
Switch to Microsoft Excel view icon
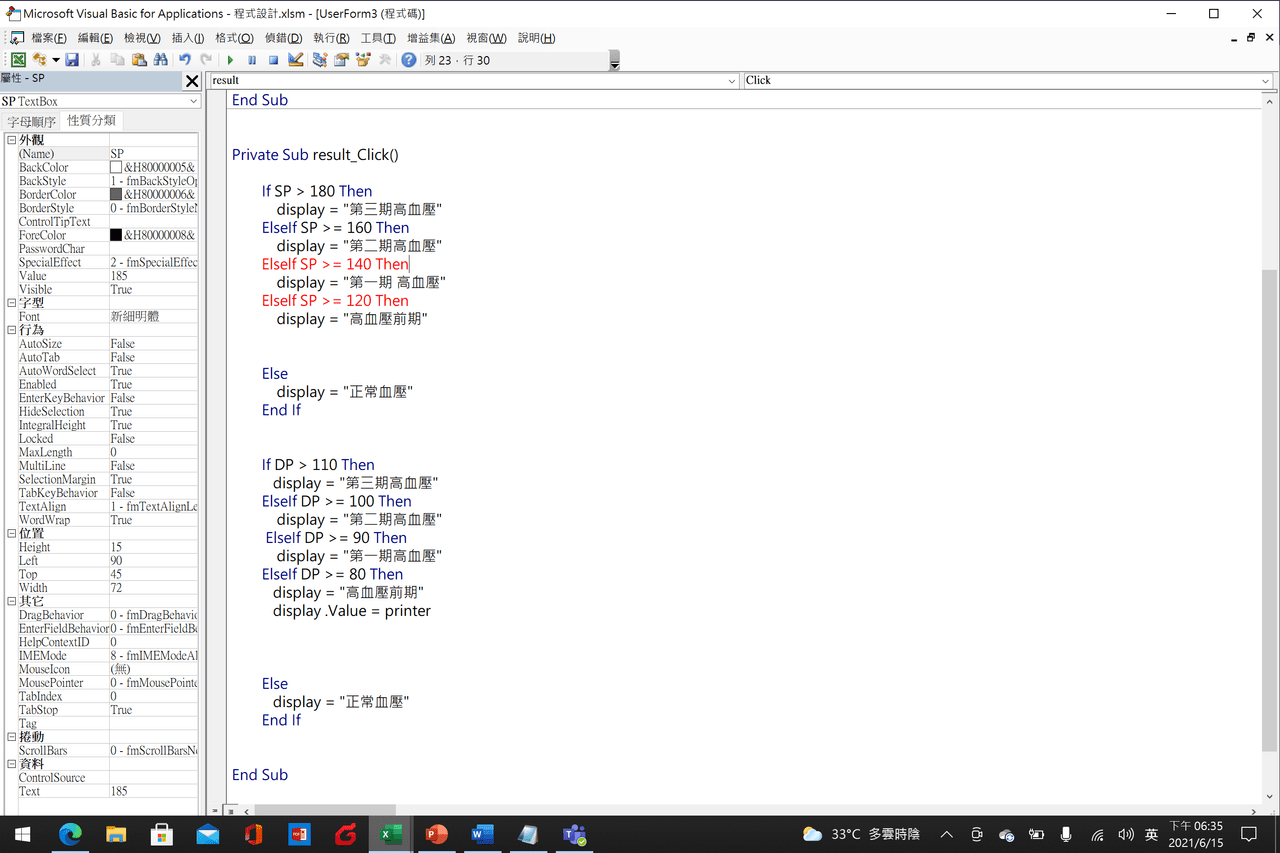tap(18, 60)
